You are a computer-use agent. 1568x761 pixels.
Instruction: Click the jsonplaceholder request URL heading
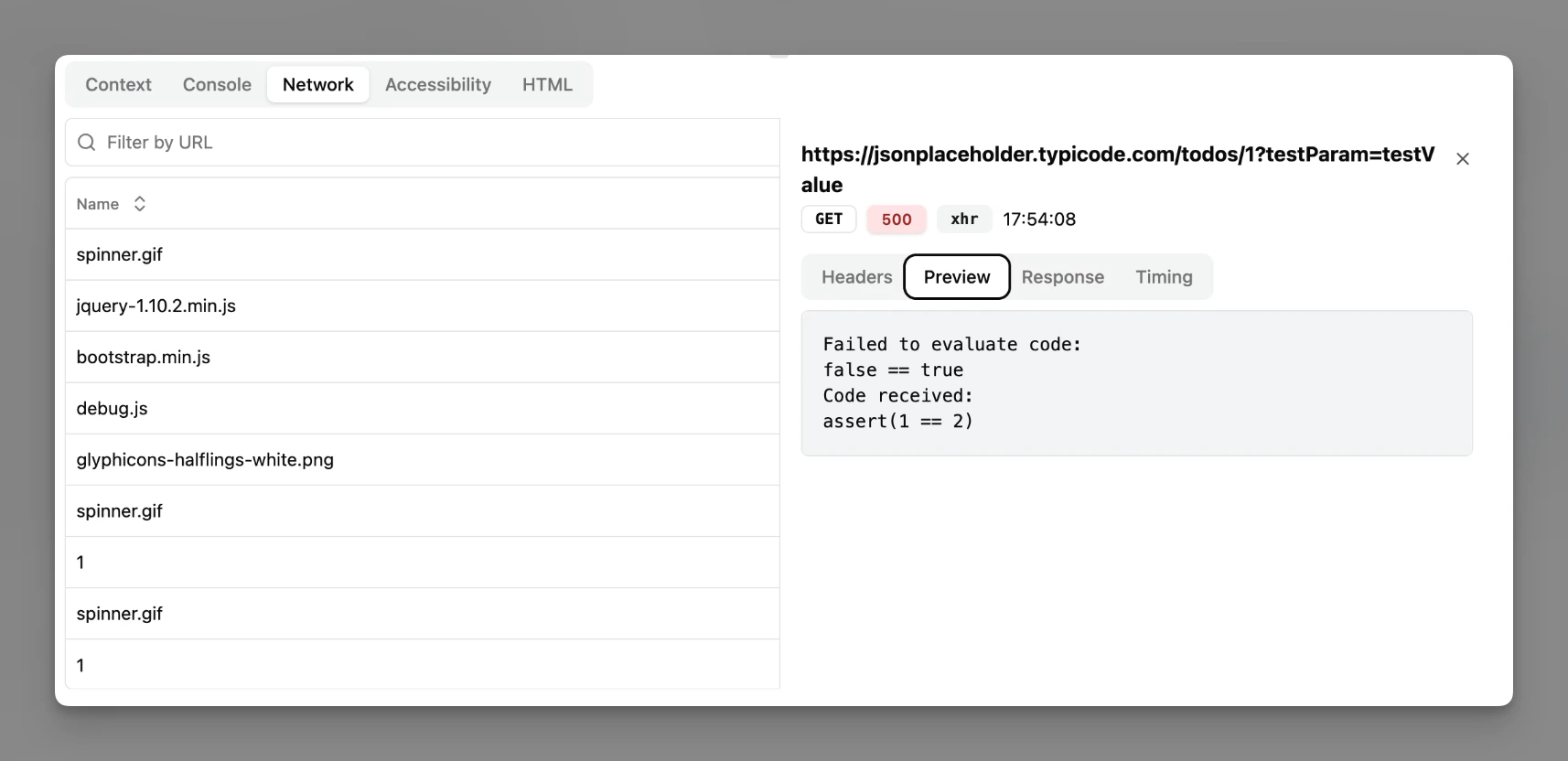pyautogui.click(x=1116, y=169)
